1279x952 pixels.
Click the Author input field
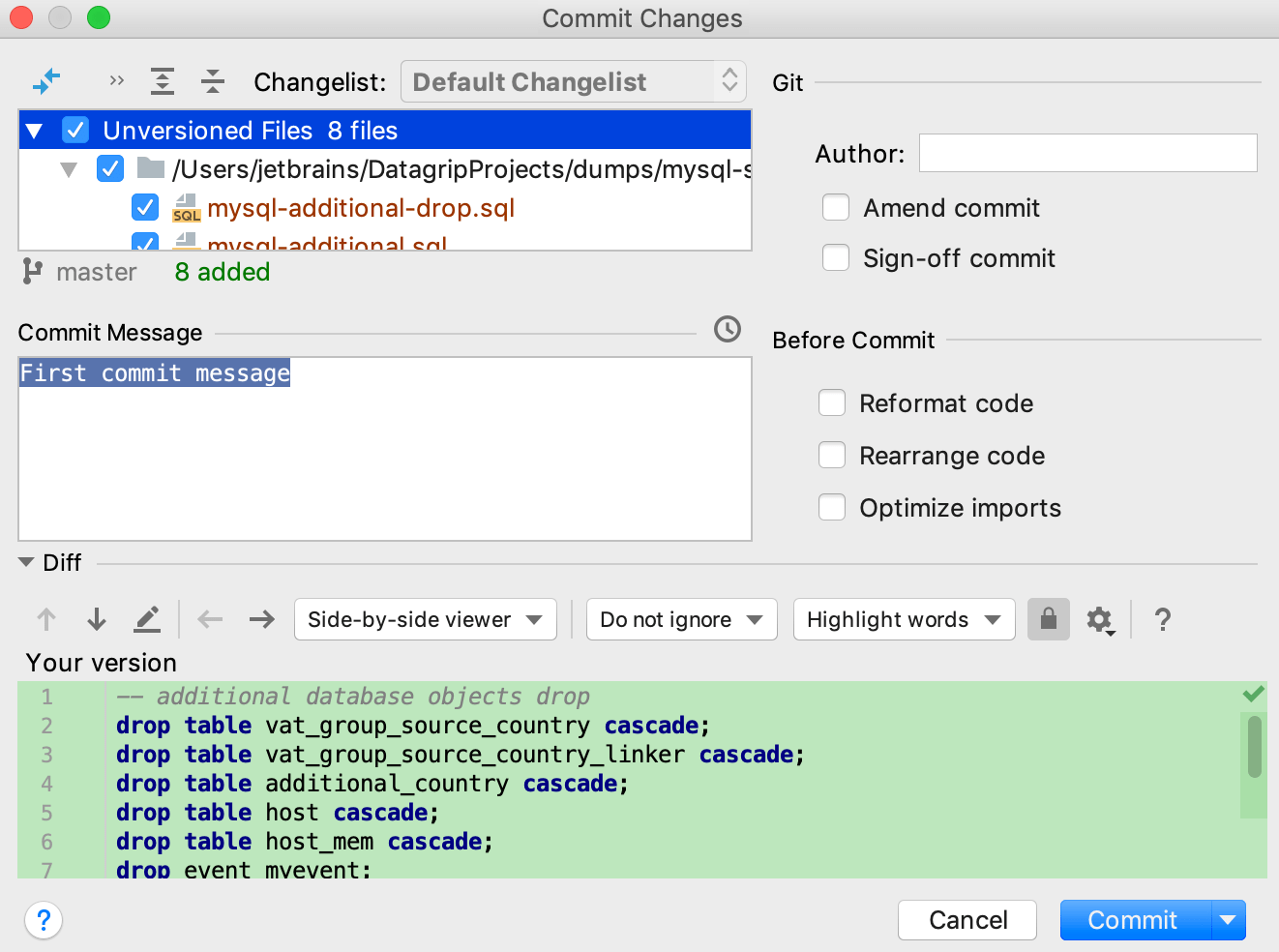(x=1088, y=153)
